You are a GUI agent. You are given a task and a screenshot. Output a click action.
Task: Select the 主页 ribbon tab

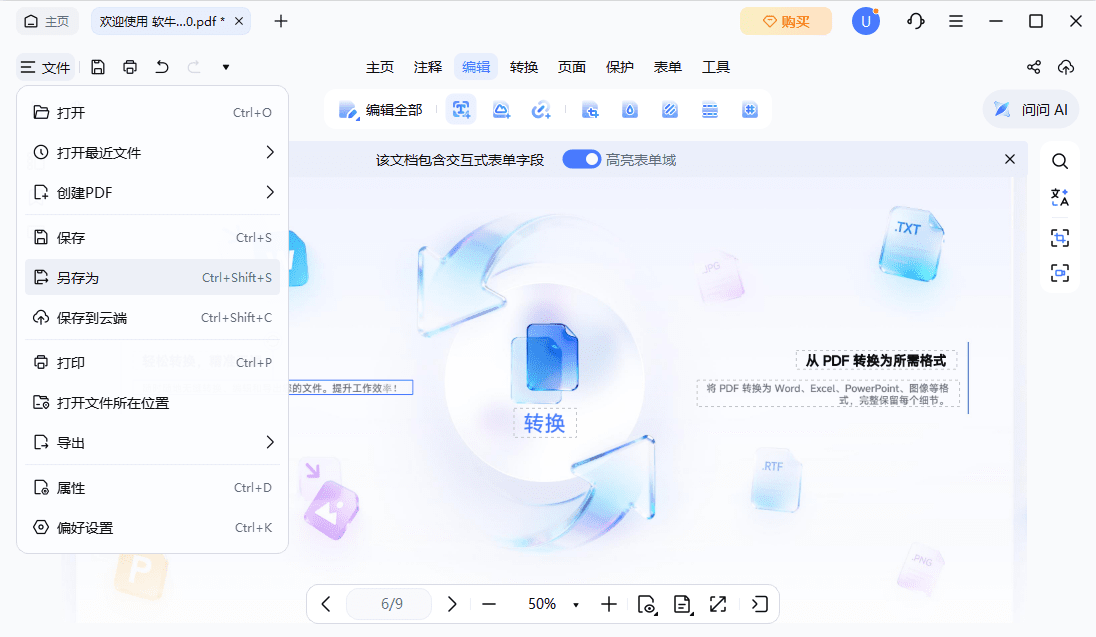coord(380,67)
